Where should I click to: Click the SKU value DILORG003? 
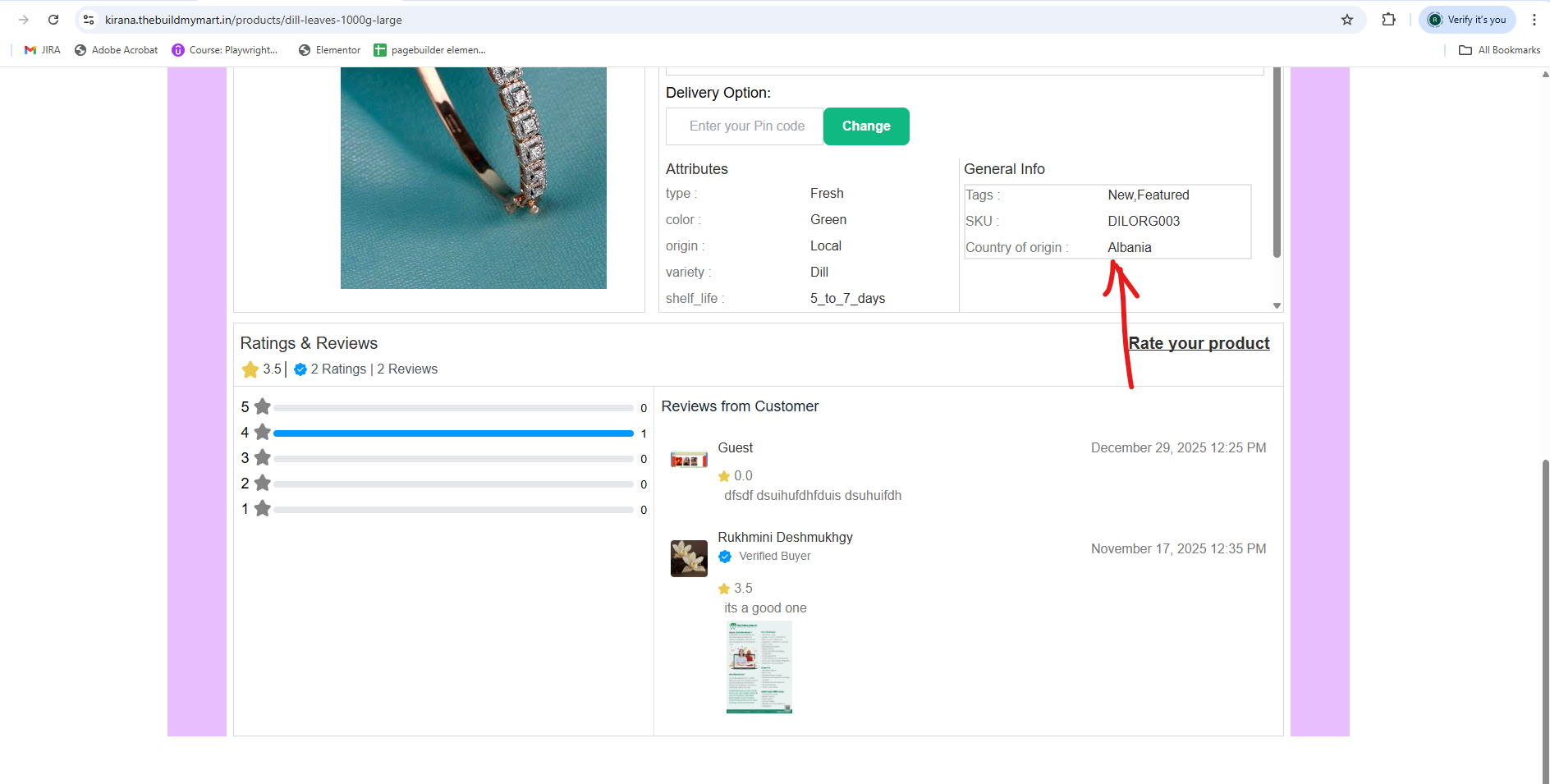coord(1144,222)
